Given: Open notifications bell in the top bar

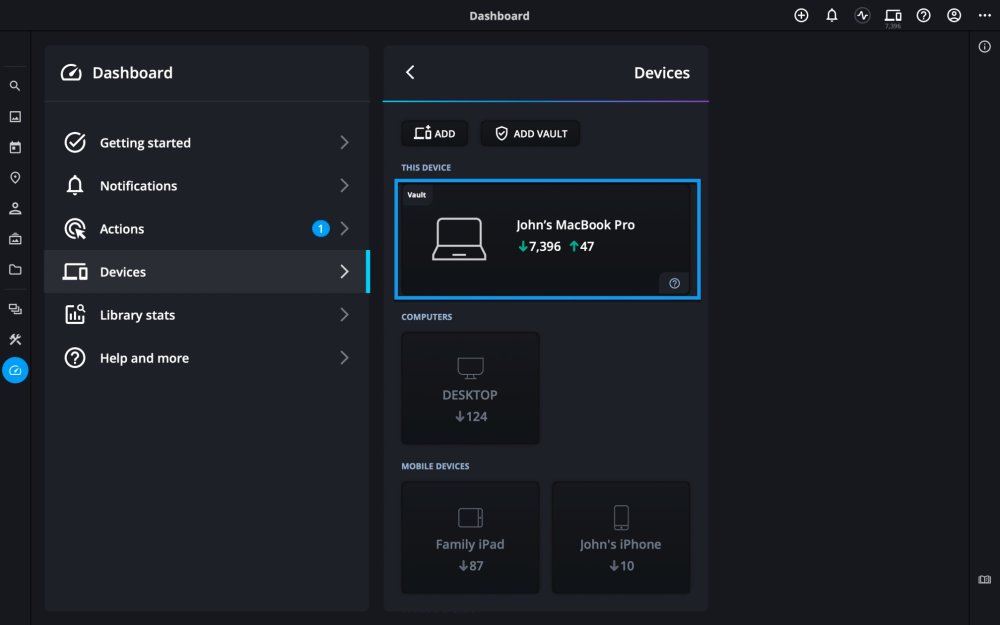Looking at the screenshot, I should pyautogui.click(x=832, y=16).
